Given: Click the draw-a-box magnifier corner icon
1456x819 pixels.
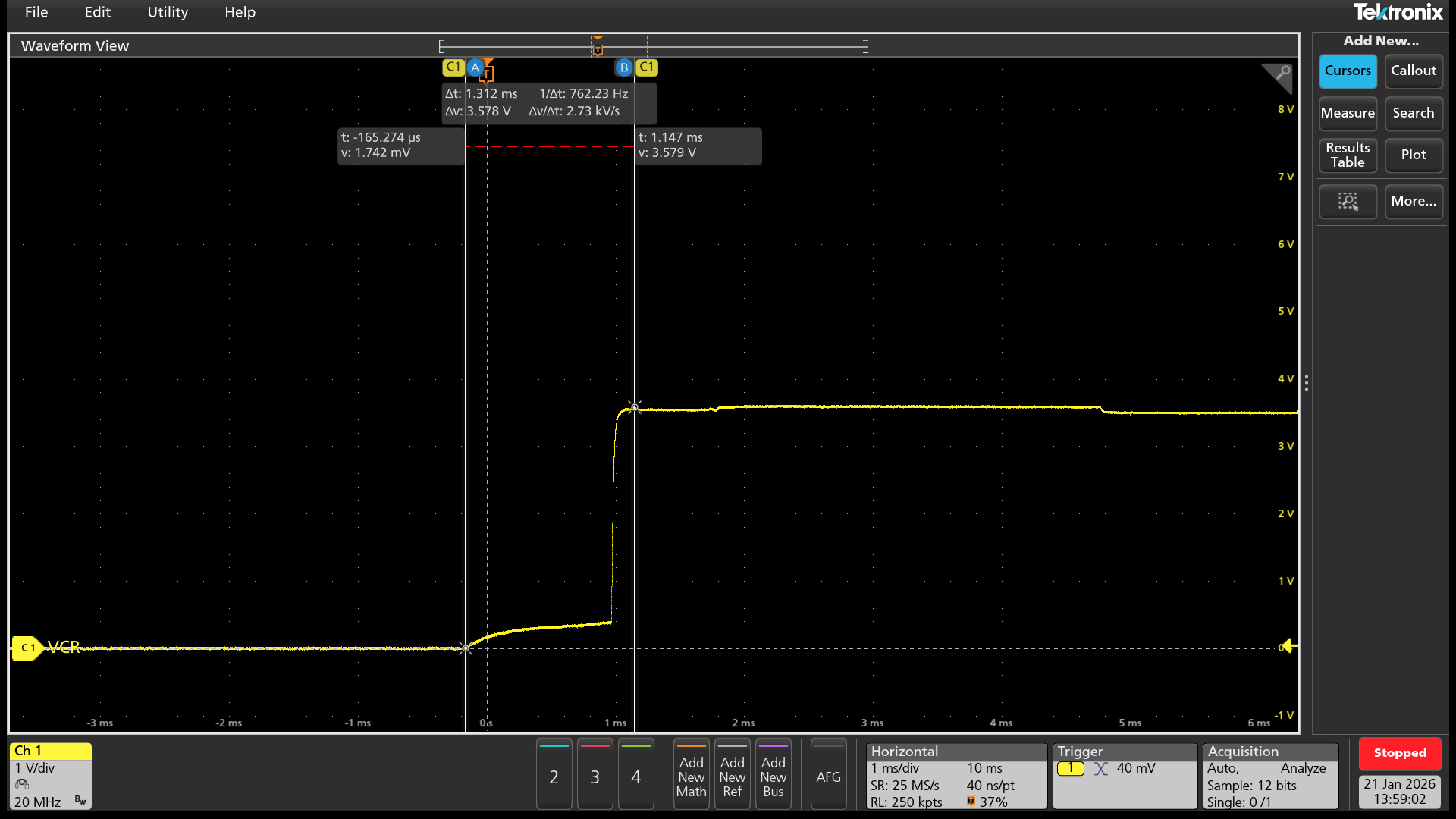Looking at the screenshot, I should 1279,76.
